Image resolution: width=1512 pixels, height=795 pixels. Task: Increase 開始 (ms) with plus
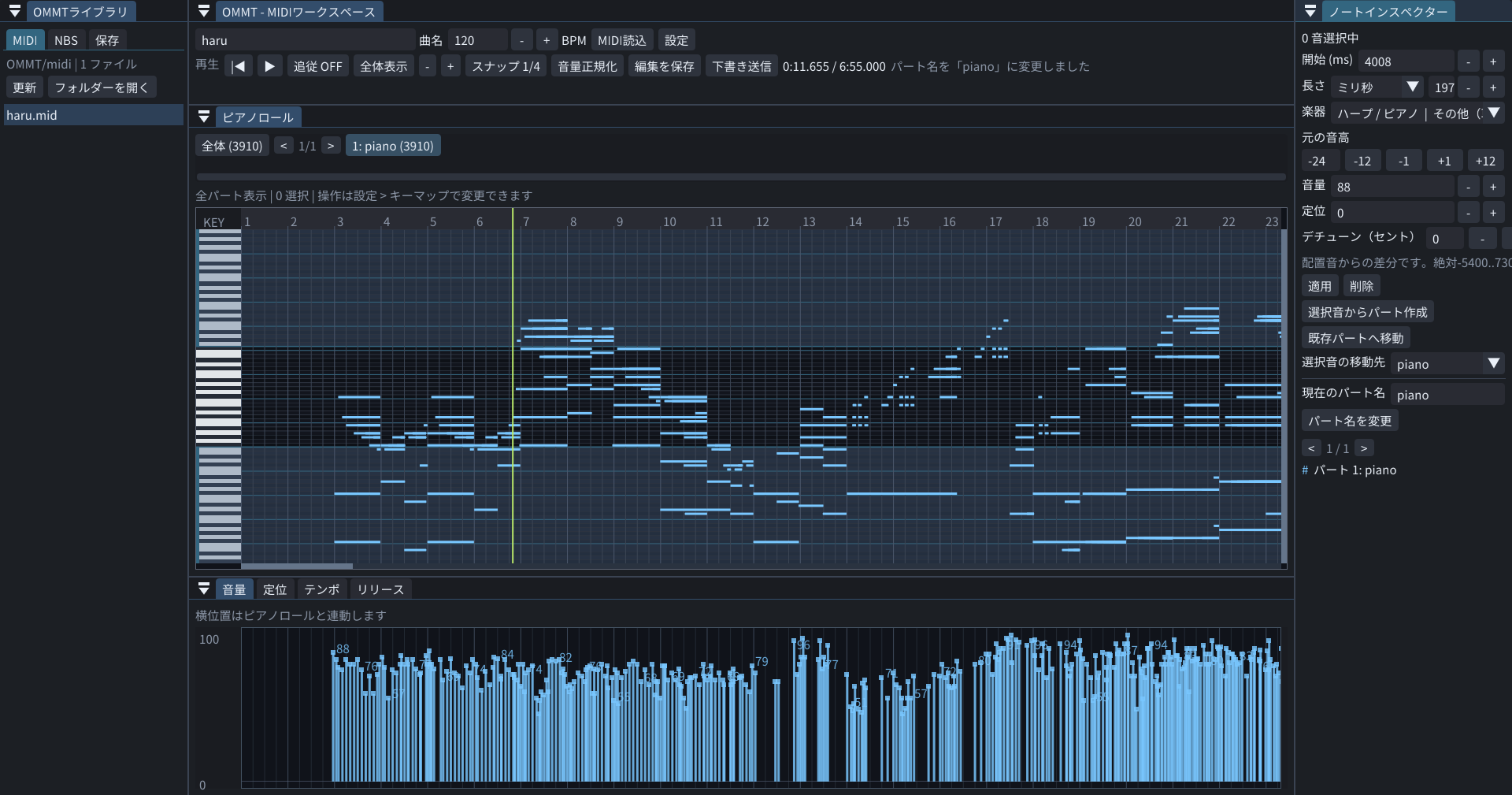point(1493,61)
